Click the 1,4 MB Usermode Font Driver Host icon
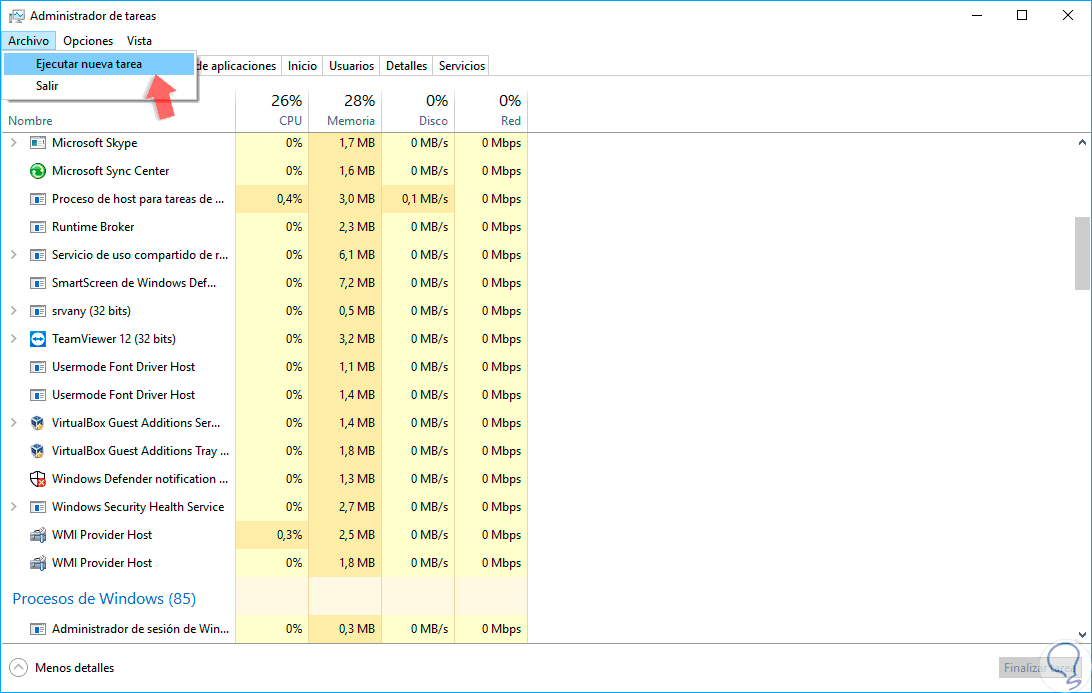The image size is (1092, 693). click(38, 395)
